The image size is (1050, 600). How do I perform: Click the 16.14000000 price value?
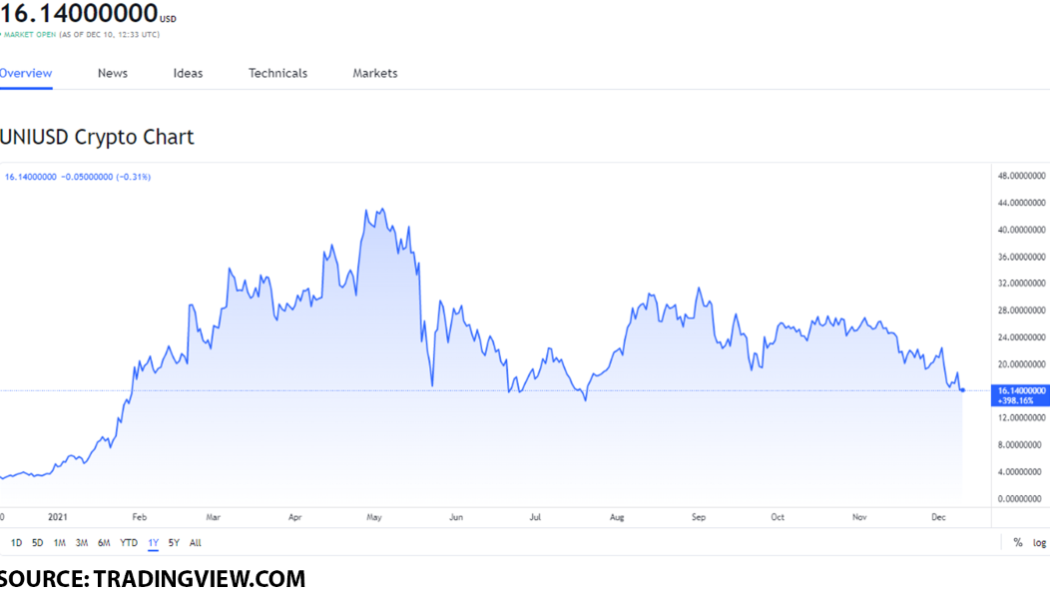pyautogui.click(x=75, y=15)
